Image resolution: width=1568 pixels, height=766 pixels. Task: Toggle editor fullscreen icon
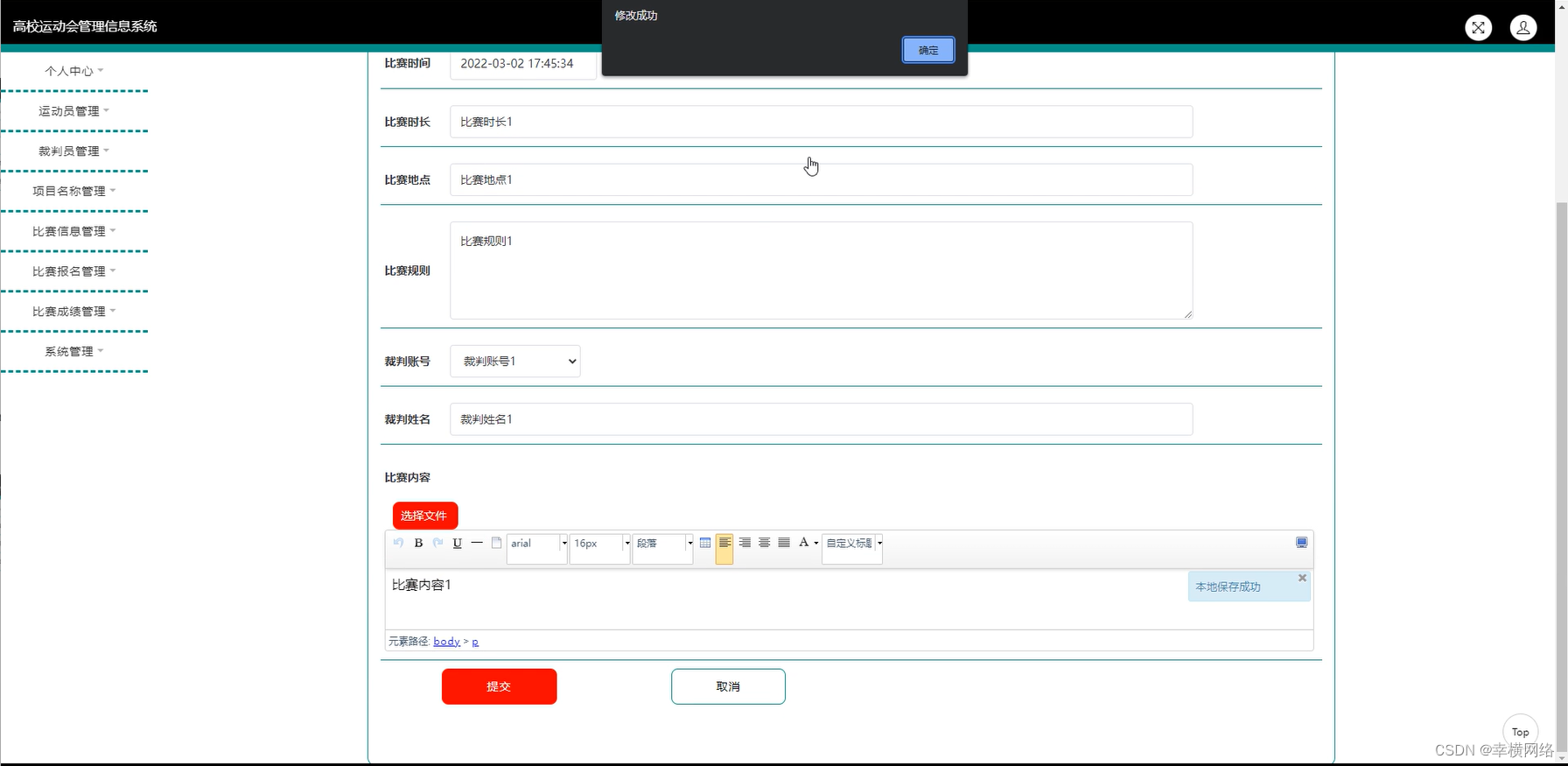pyautogui.click(x=1302, y=543)
